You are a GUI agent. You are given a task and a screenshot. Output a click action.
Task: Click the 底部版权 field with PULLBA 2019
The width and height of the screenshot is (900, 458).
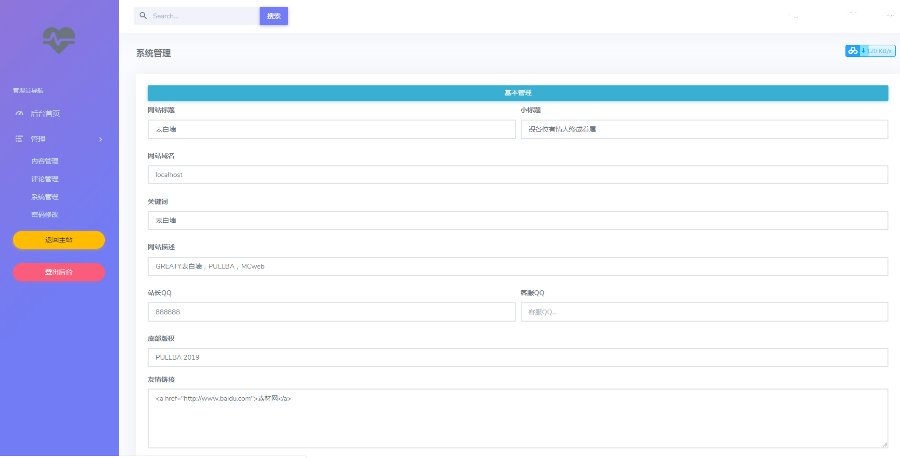(518, 358)
